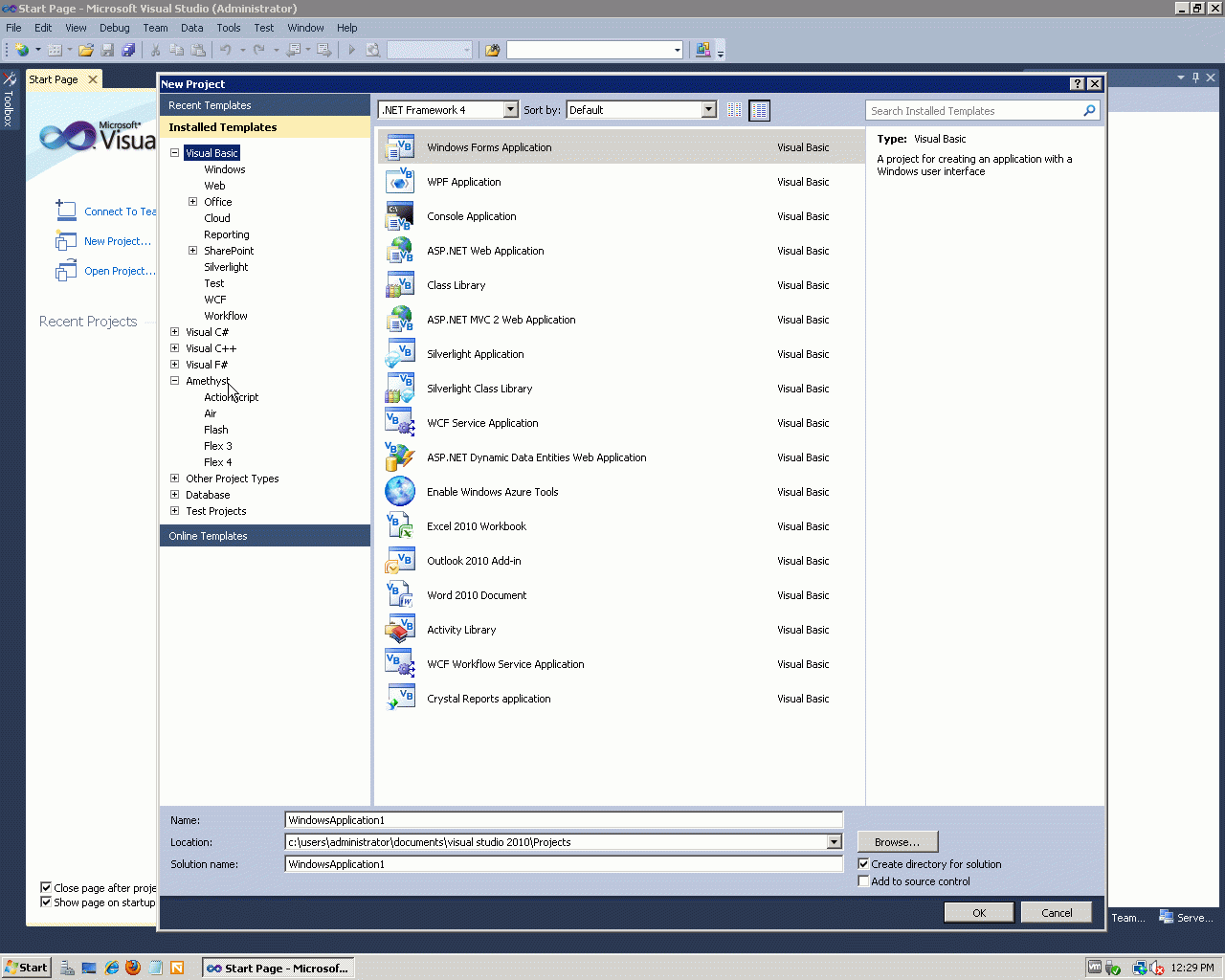Launch Firefox from the quick launch bar
The height and width of the screenshot is (980, 1225).
pyautogui.click(x=133, y=968)
